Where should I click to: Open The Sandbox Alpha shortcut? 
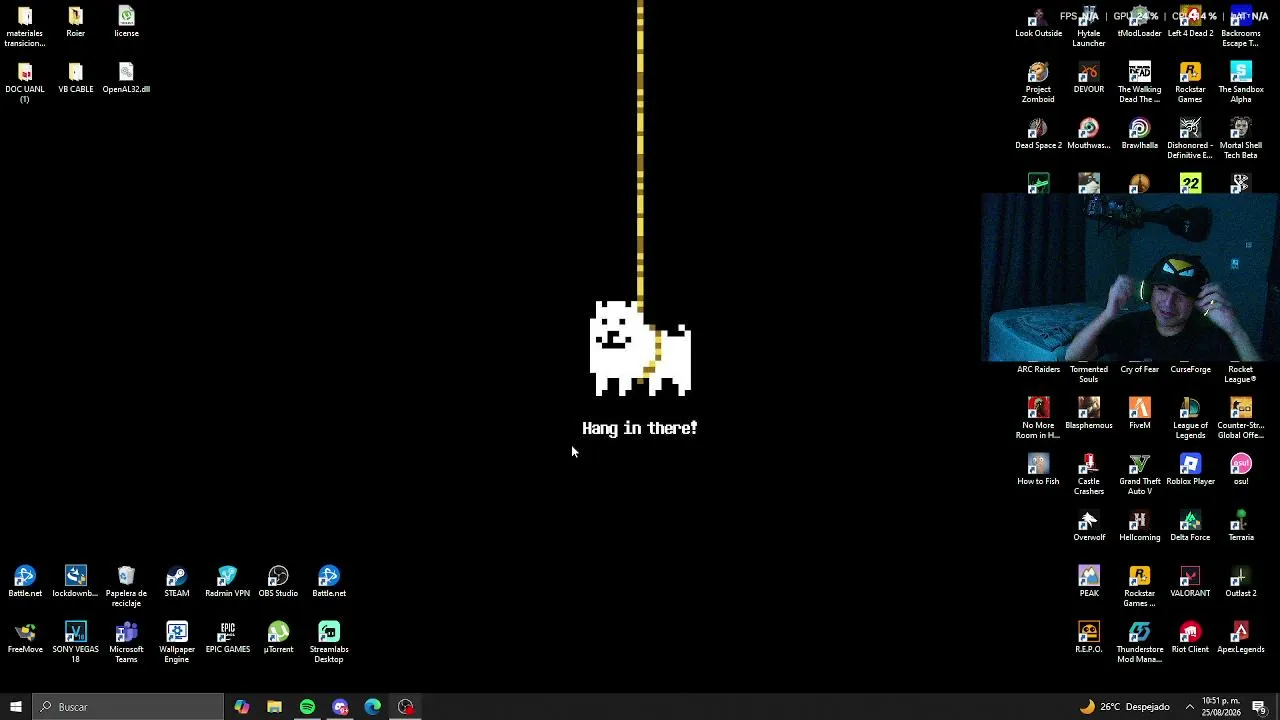tap(1241, 82)
